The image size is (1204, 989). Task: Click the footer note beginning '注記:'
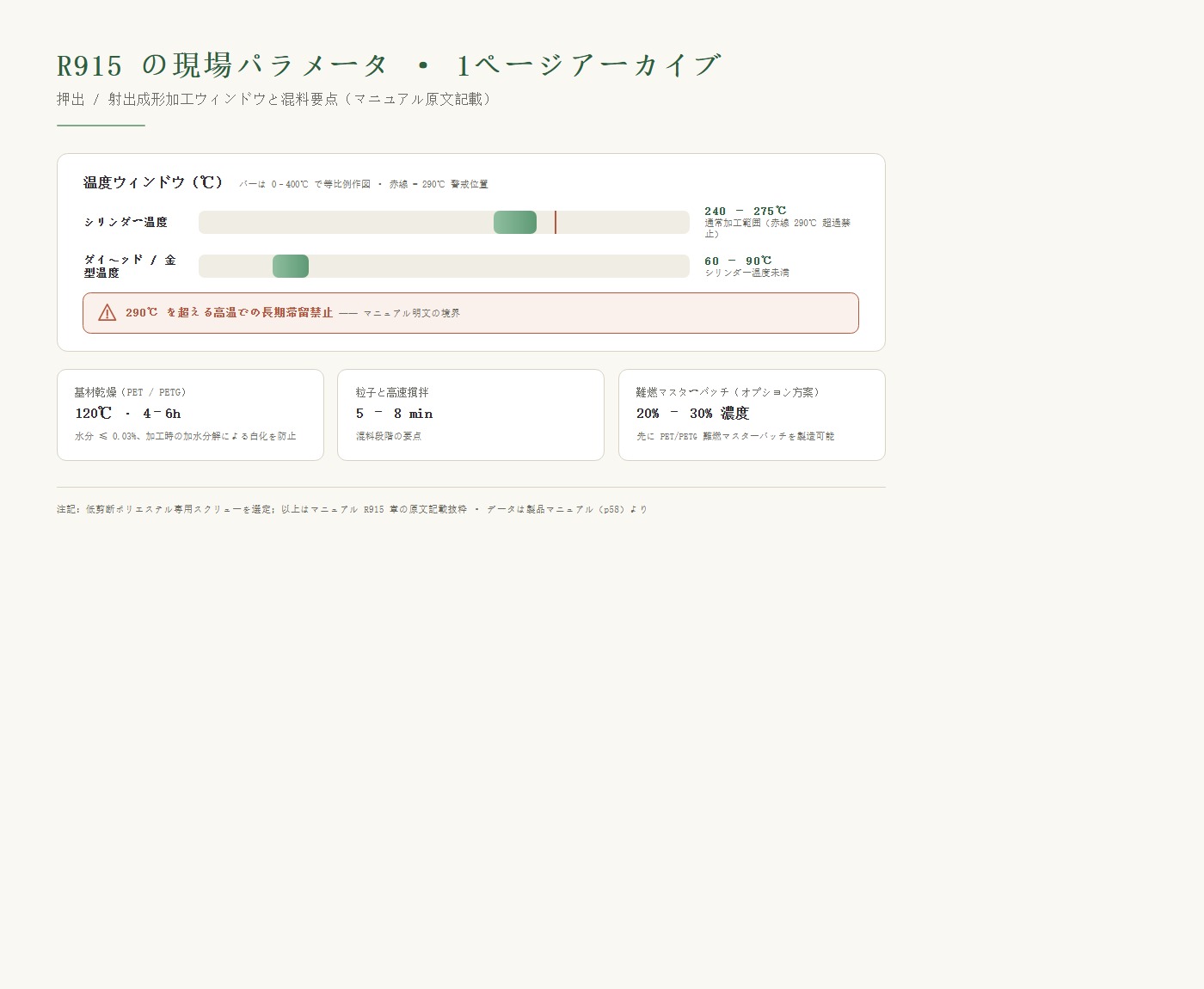(352, 509)
